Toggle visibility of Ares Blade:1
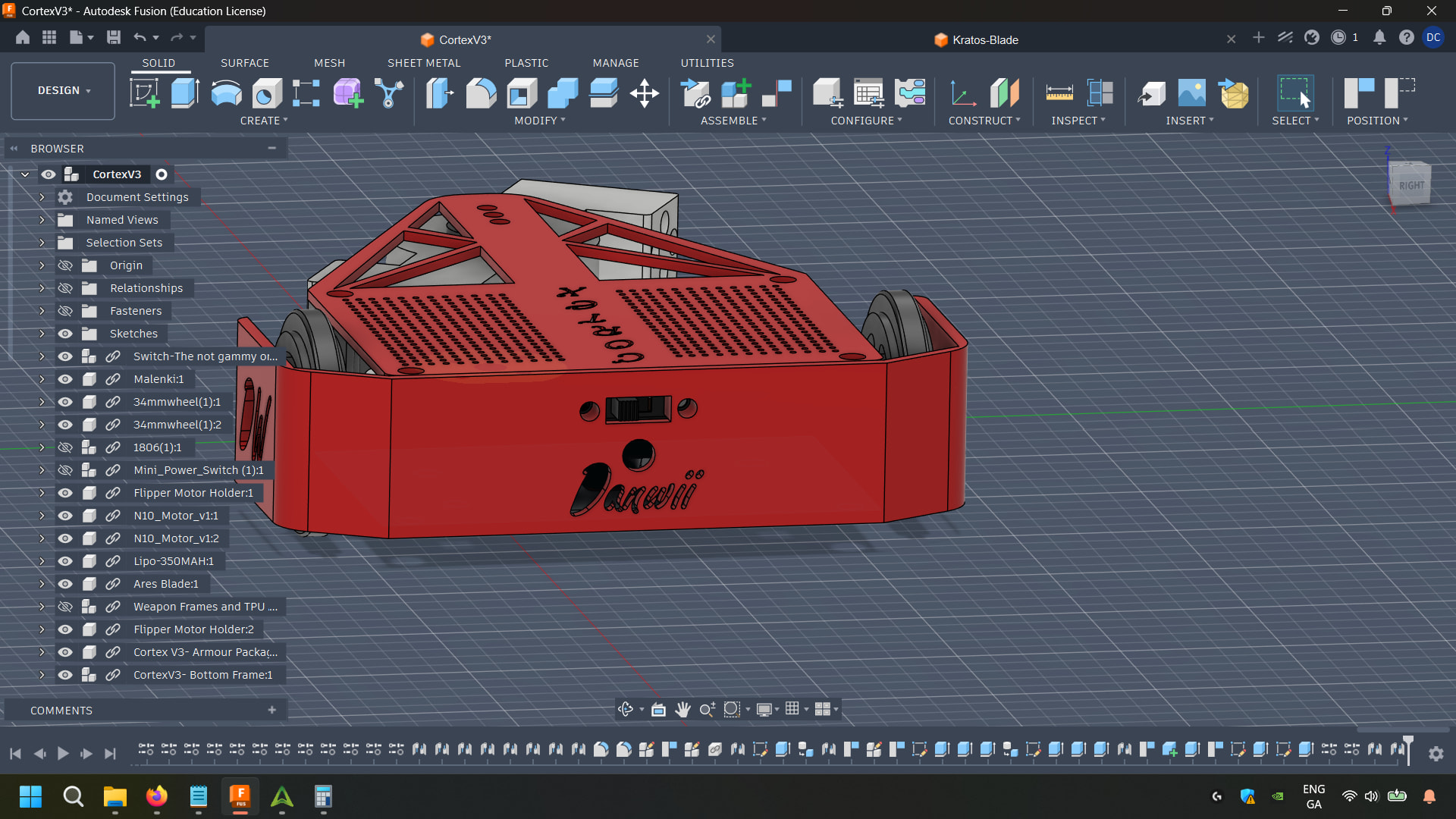 coord(65,584)
